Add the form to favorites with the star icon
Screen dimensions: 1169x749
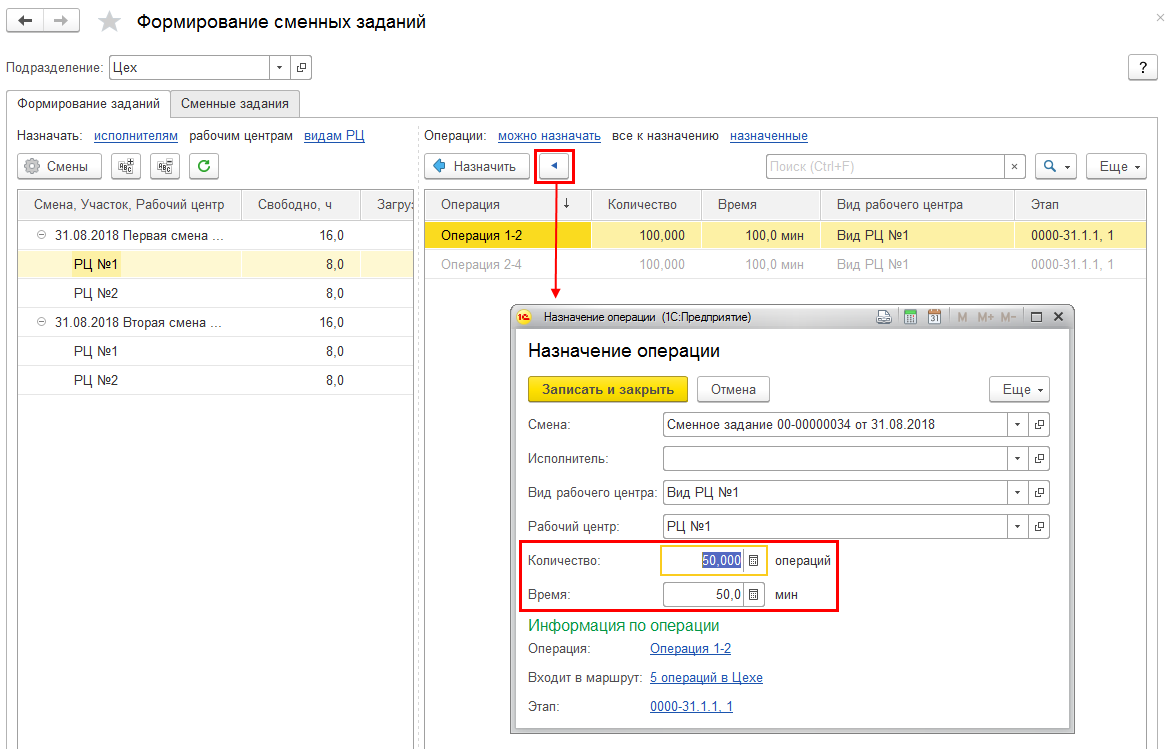coord(110,22)
